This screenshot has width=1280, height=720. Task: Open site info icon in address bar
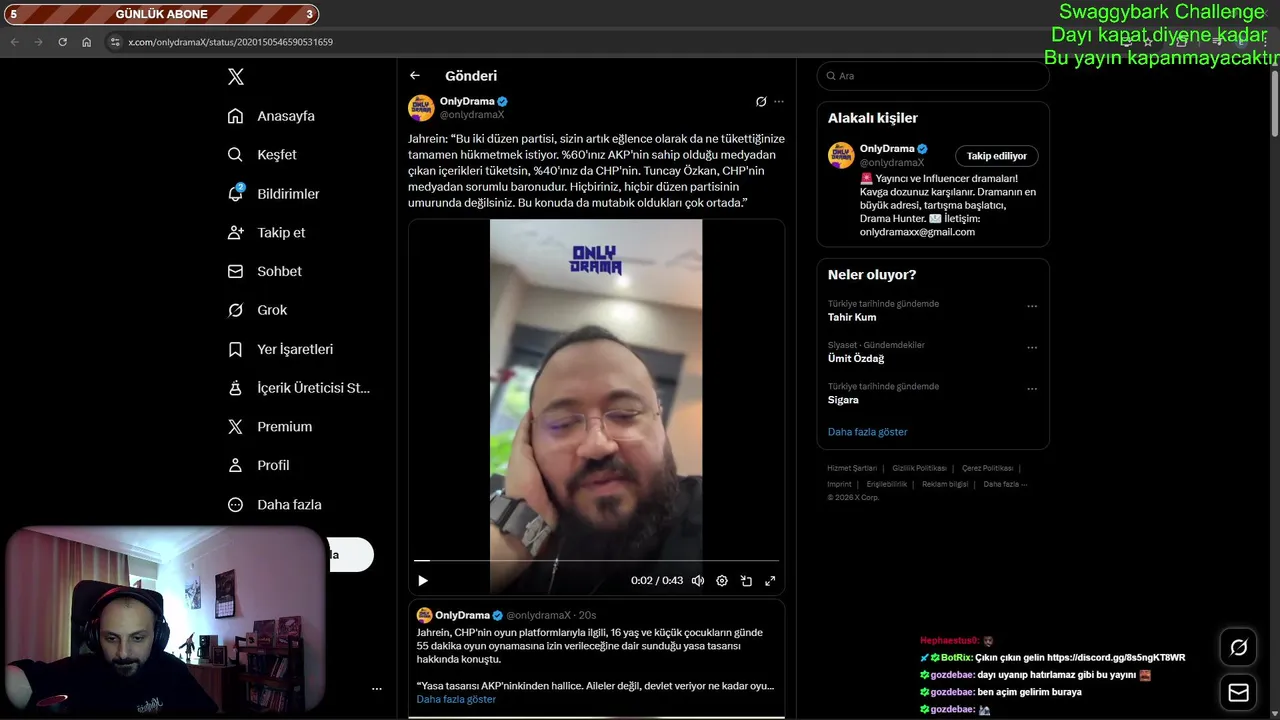tap(115, 42)
